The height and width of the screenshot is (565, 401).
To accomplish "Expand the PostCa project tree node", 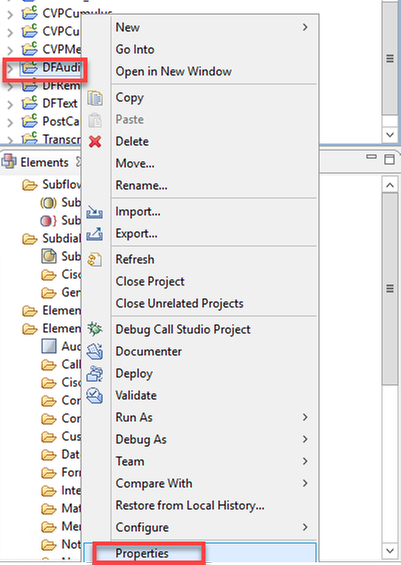I will [10, 122].
